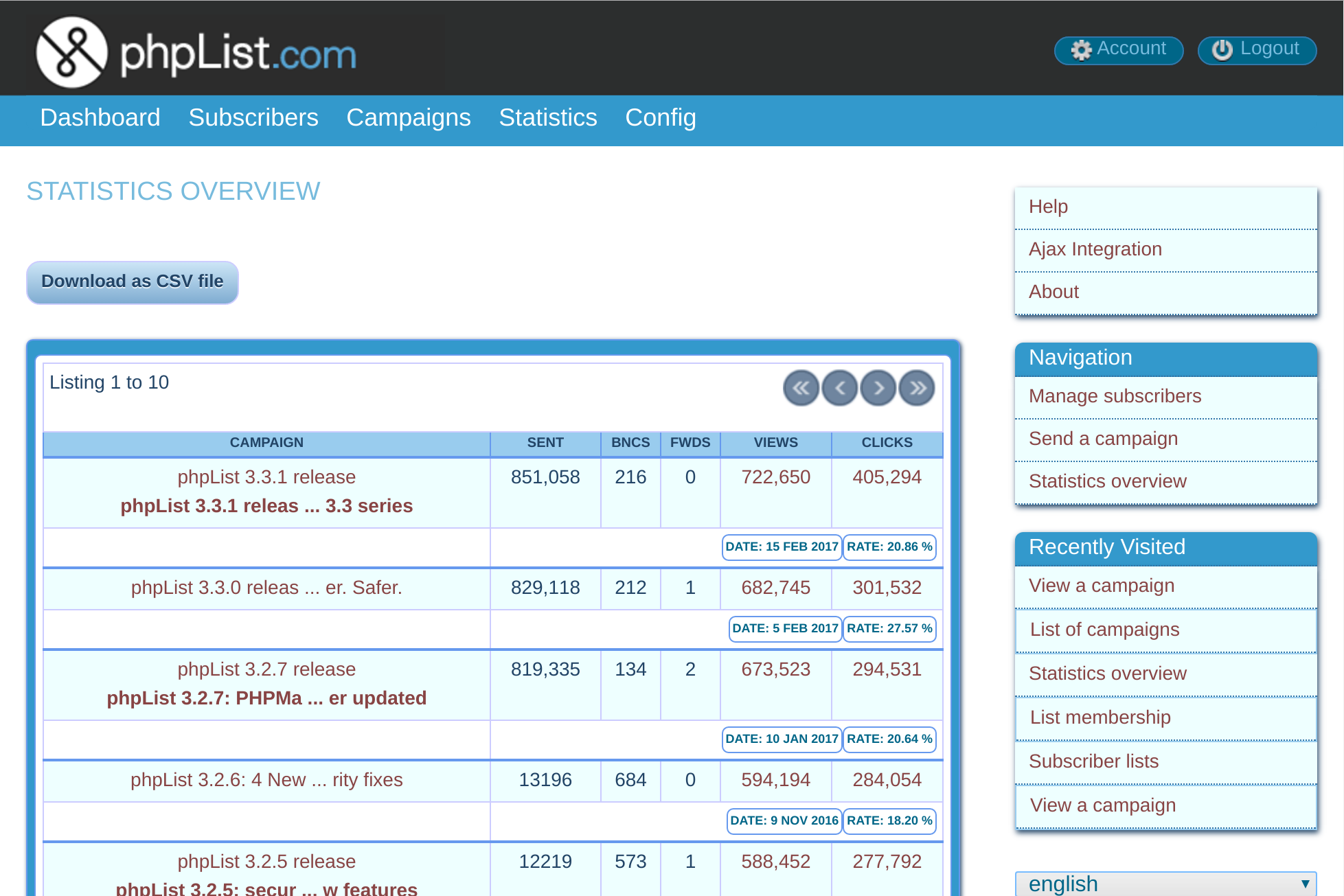Click the DATE: 15 FEB 2017 badge
1344x896 pixels.
pyautogui.click(x=782, y=547)
